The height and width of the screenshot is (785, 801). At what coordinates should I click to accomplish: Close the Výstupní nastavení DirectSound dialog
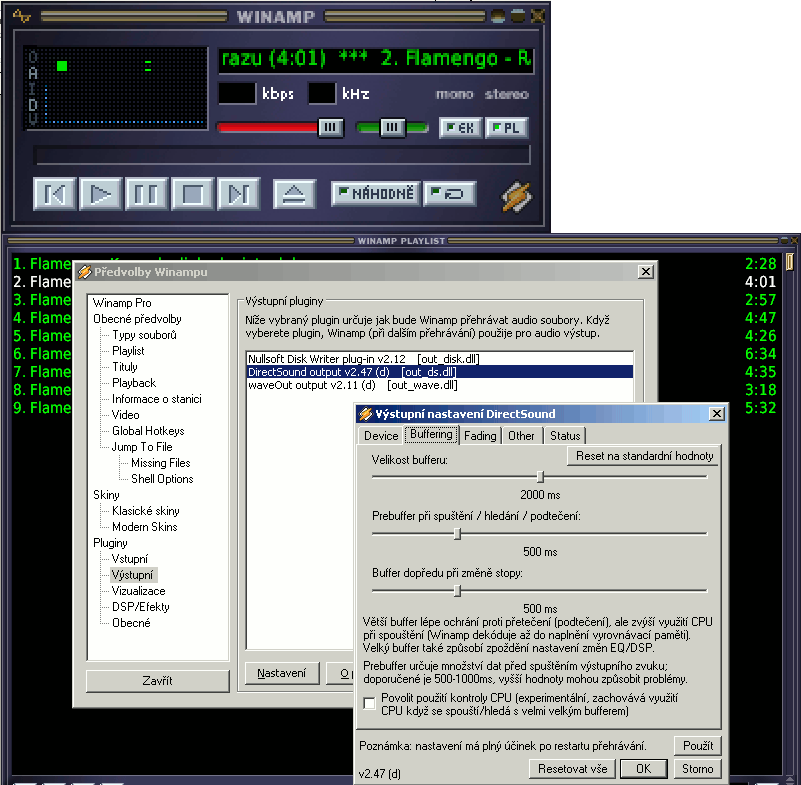[717, 414]
